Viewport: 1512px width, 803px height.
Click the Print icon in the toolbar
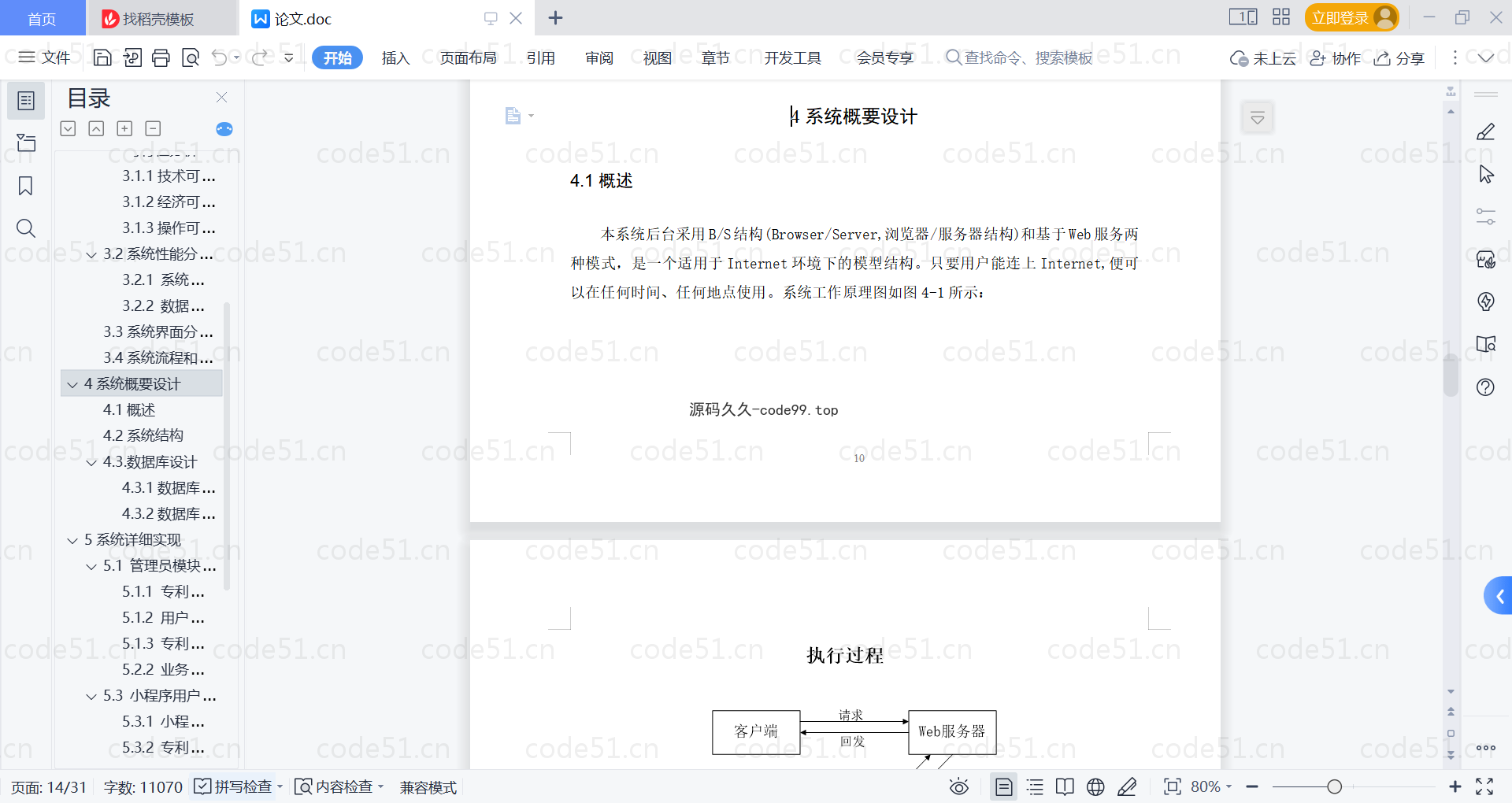161,57
